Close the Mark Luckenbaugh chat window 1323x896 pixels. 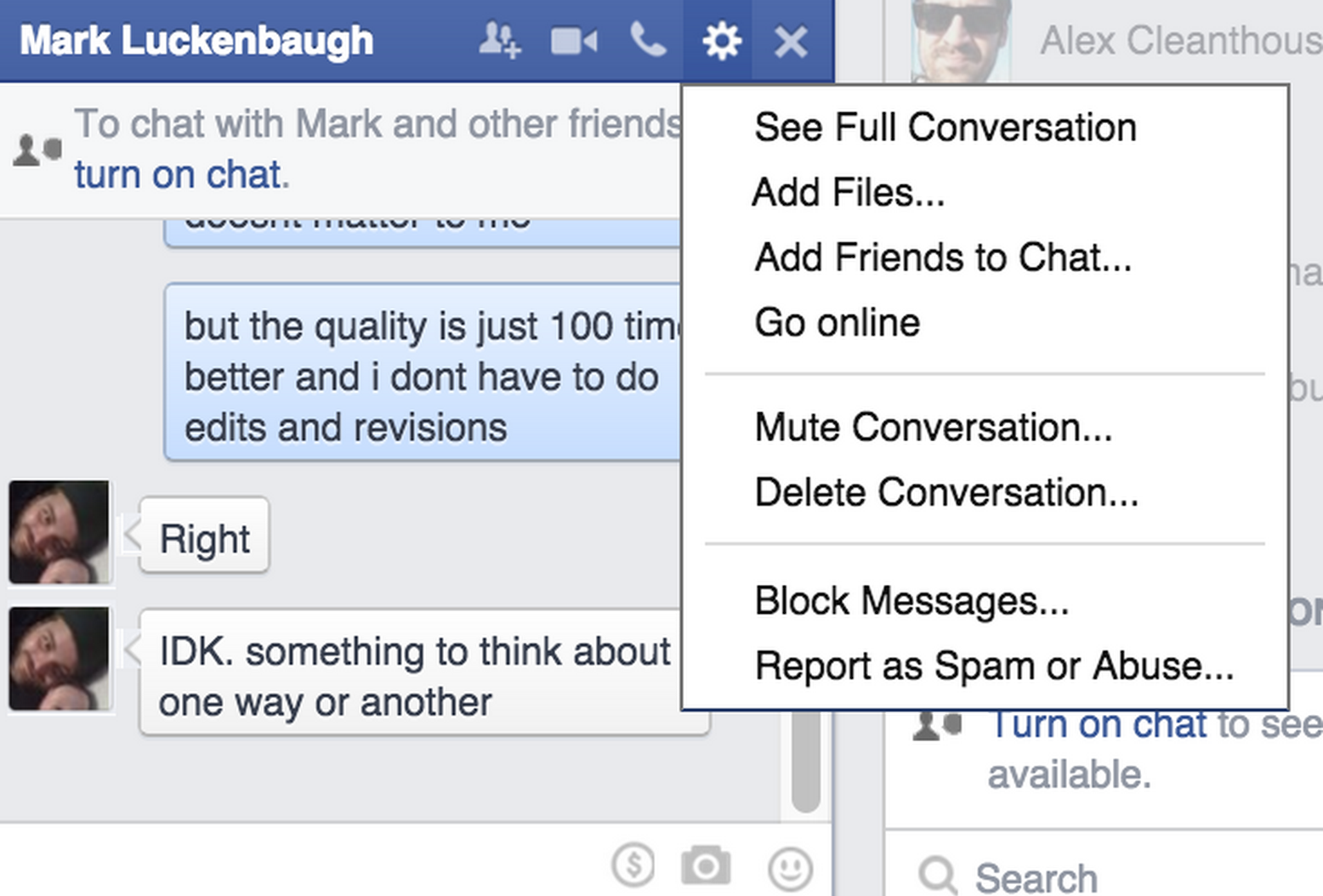[x=791, y=41]
